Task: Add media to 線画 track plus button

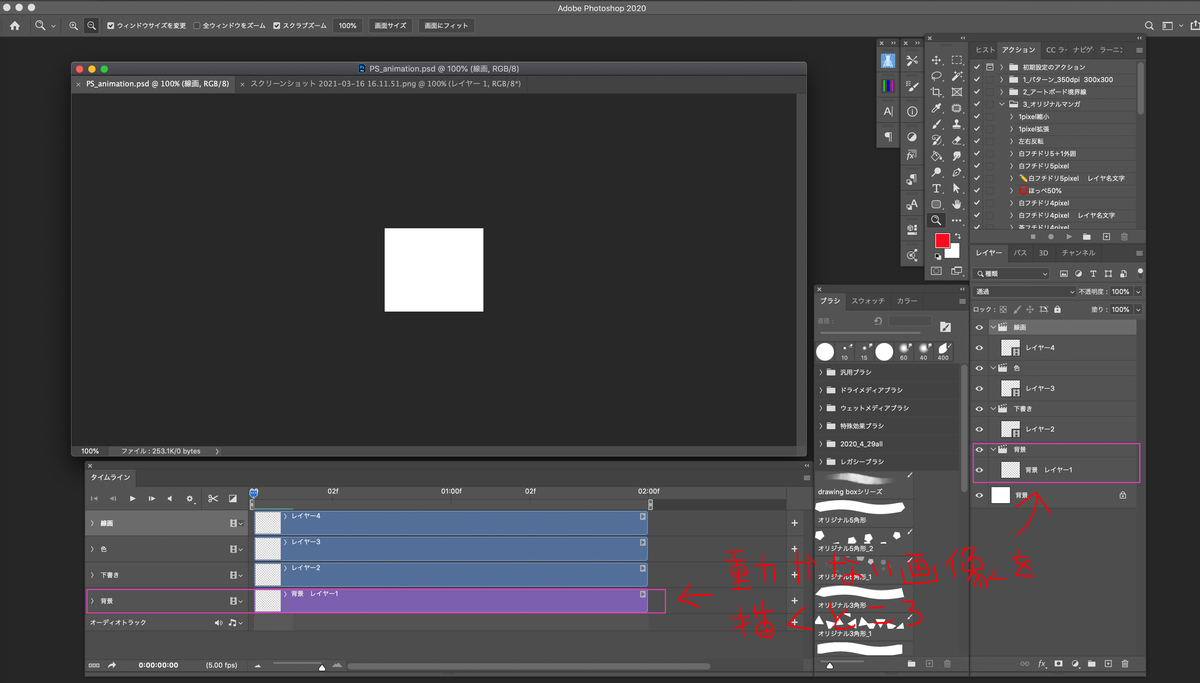Action: tap(795, 523)
